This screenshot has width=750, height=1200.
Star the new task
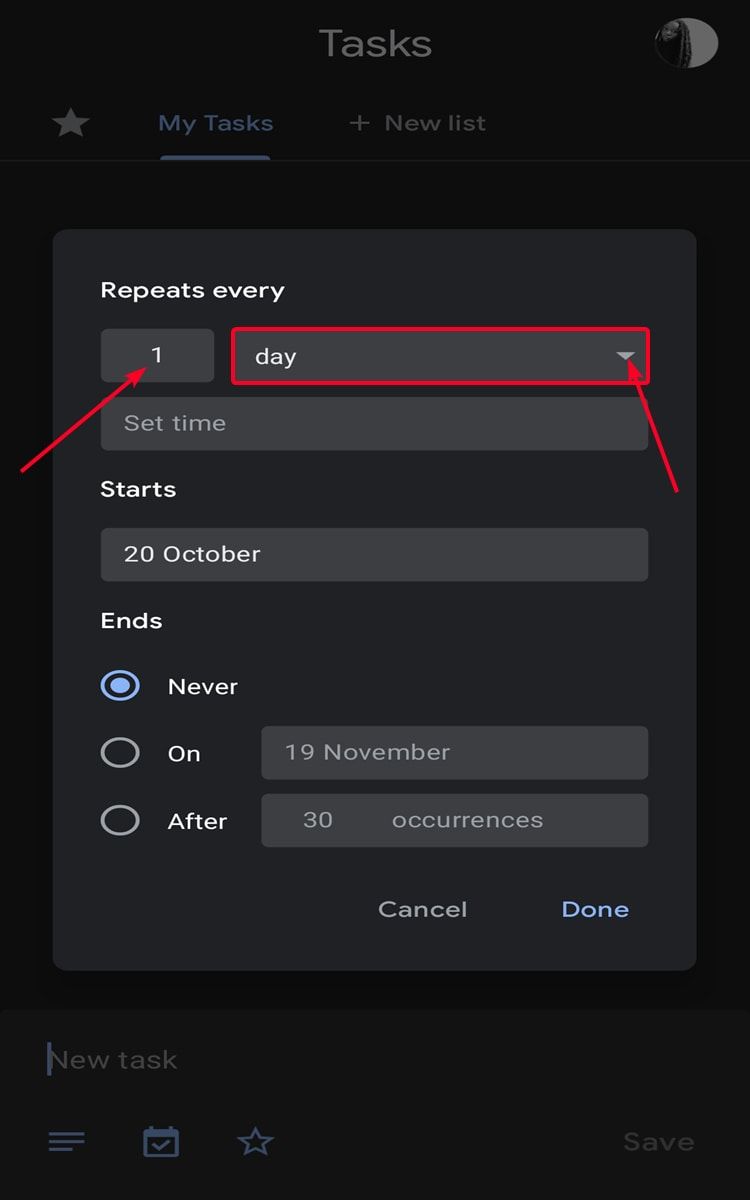coord(255,1140)
